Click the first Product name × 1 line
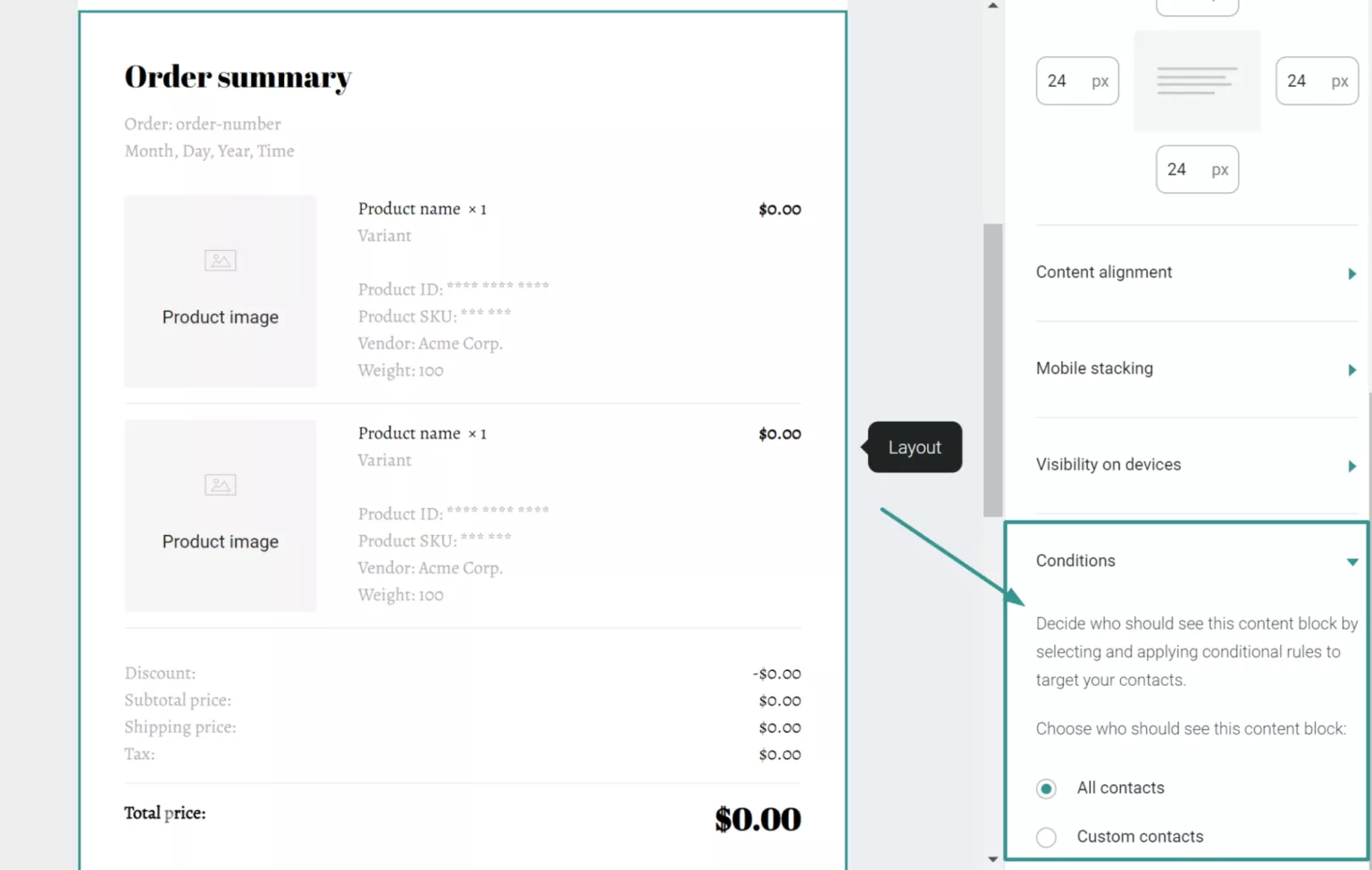 pos(422,208)
